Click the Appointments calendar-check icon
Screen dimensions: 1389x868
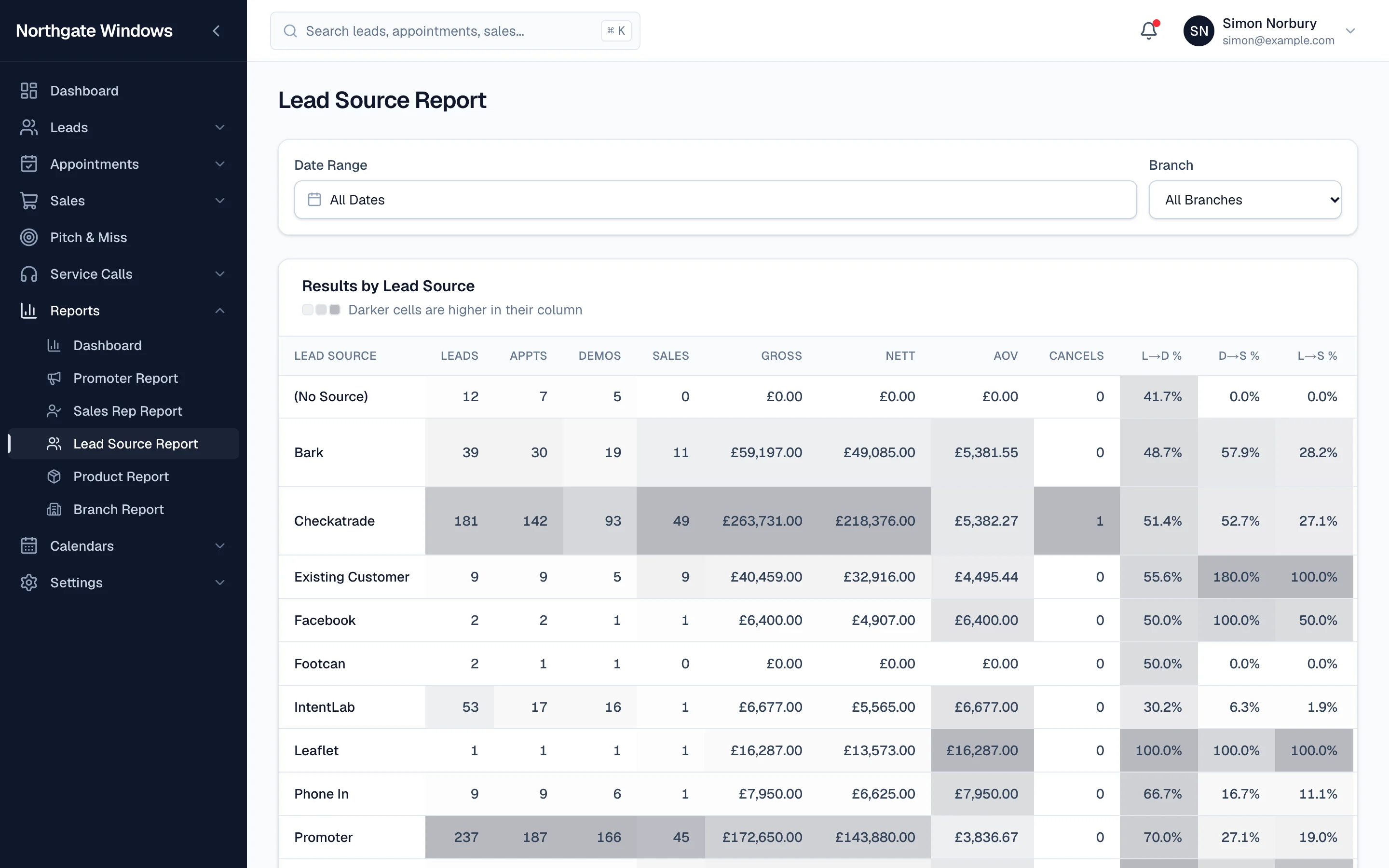(x=29, y=164)
